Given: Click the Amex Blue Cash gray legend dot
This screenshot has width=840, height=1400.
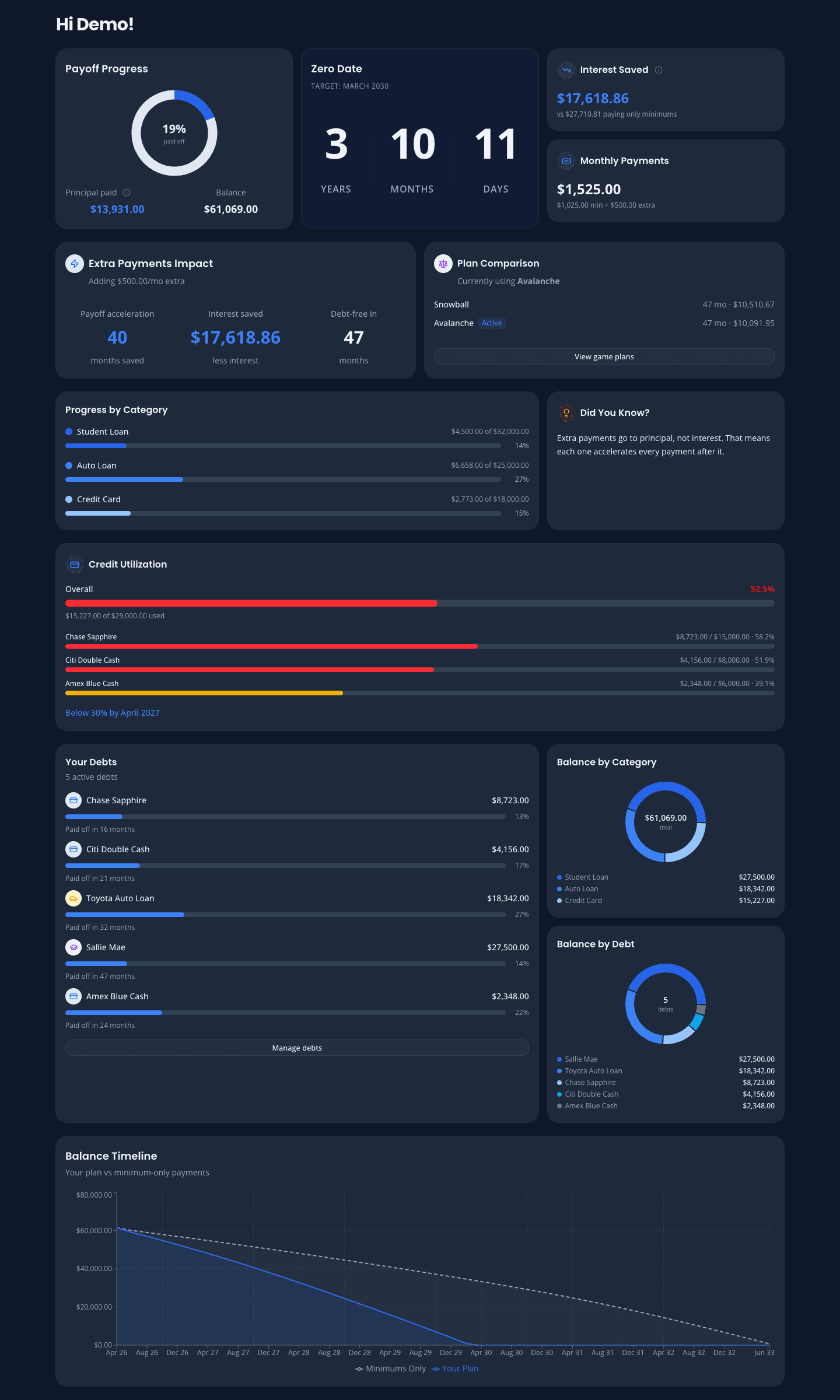Looking at the screenshot, I should click(x=559, y=1106).
